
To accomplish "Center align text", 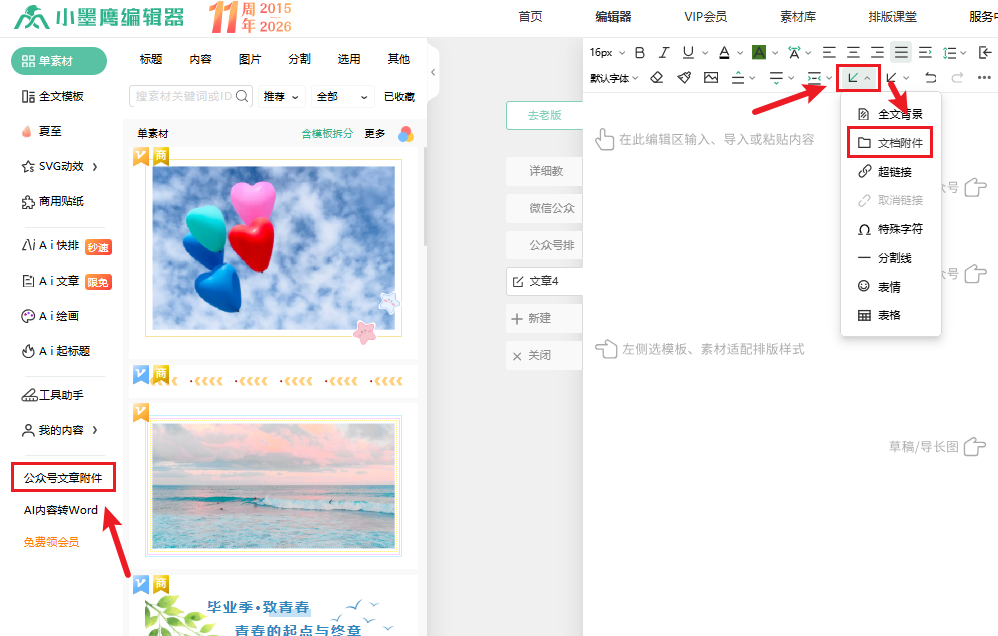I will (854, 52).
